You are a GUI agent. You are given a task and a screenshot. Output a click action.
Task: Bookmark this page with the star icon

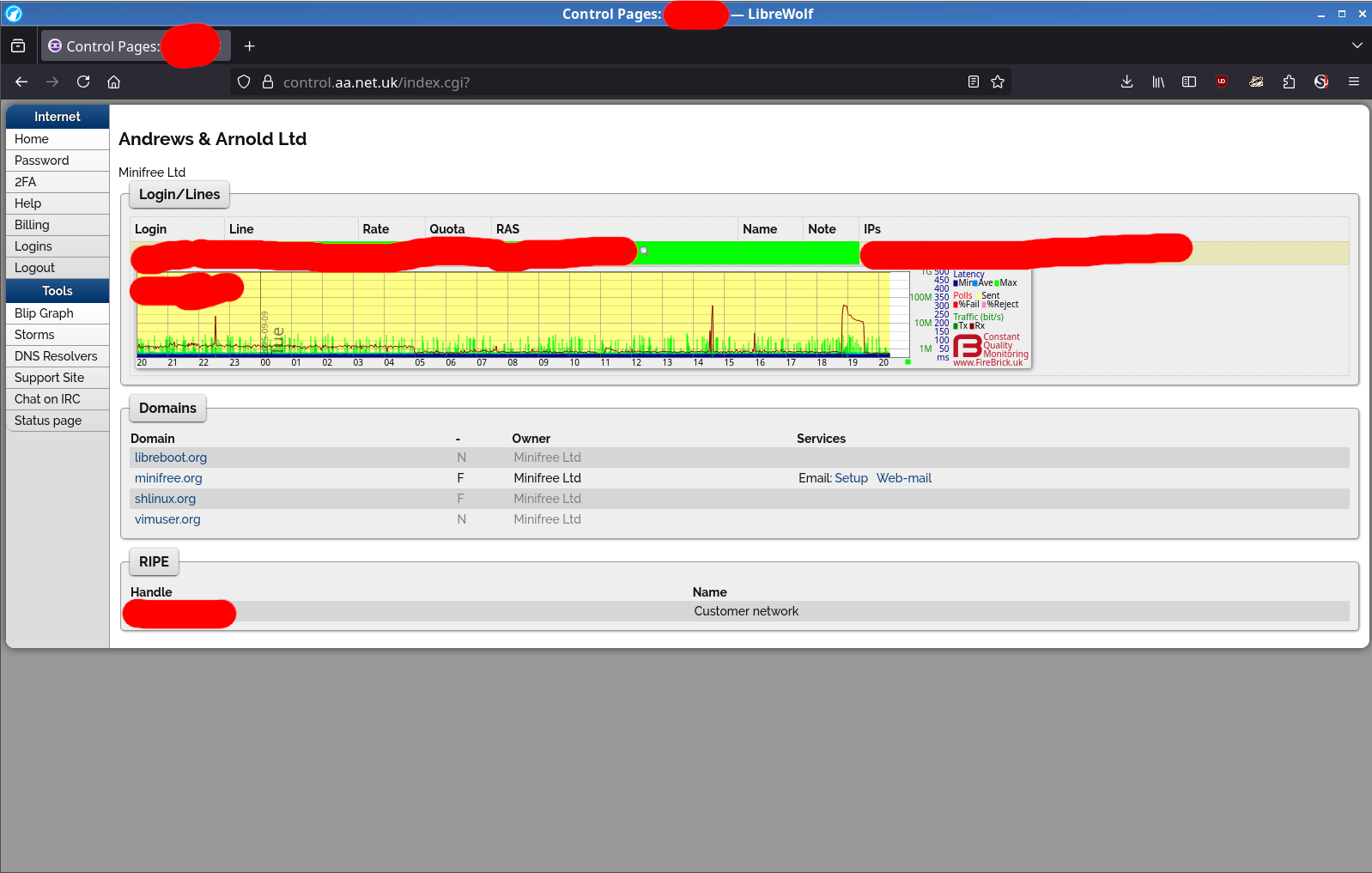pos(998,82)
